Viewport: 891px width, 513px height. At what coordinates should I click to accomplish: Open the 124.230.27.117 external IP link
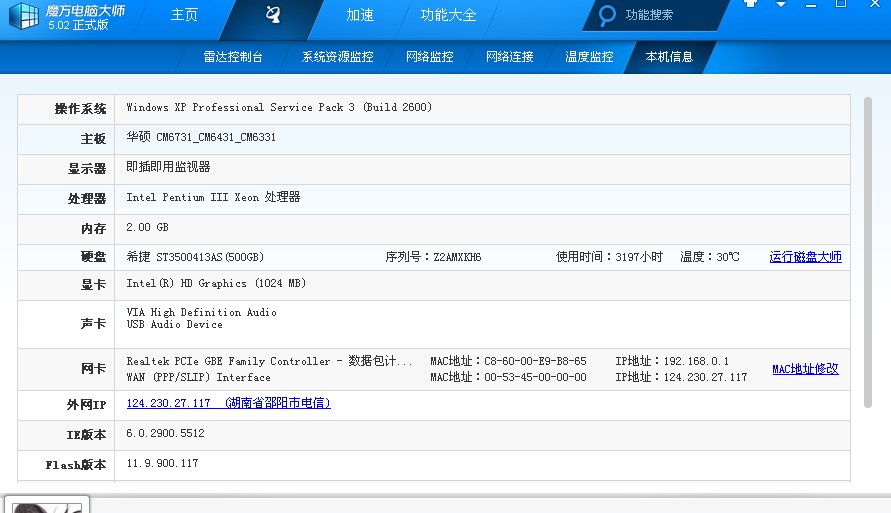click(x=228, y=403)
